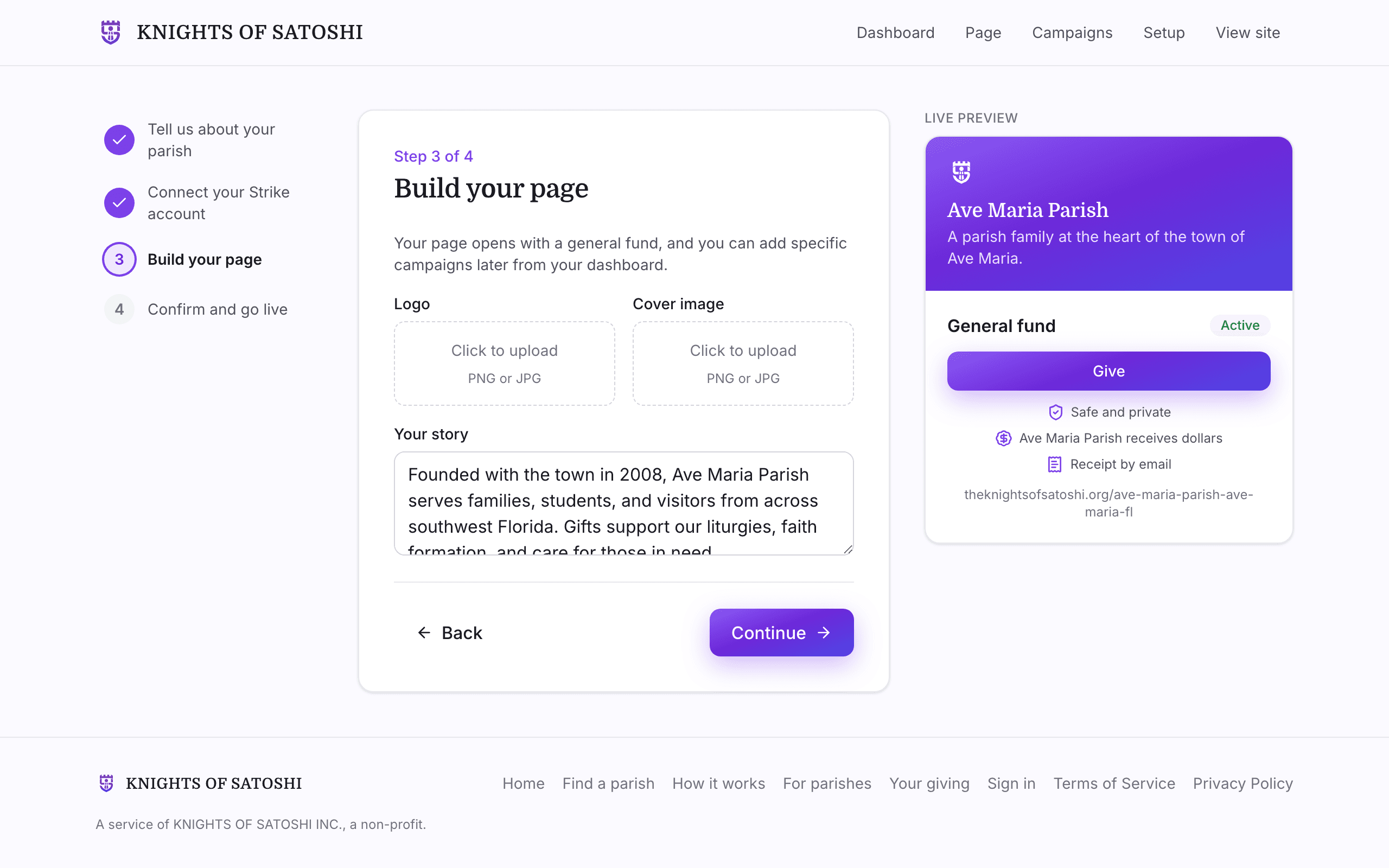1389x868 pixels.
Task: Click the shield crest in the live preview banner
Action: tap(961, 171)
